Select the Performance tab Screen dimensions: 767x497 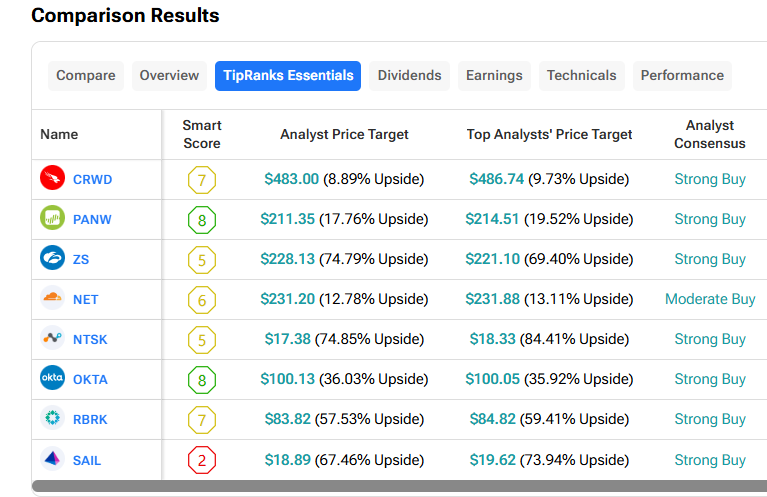click(682, 76)
